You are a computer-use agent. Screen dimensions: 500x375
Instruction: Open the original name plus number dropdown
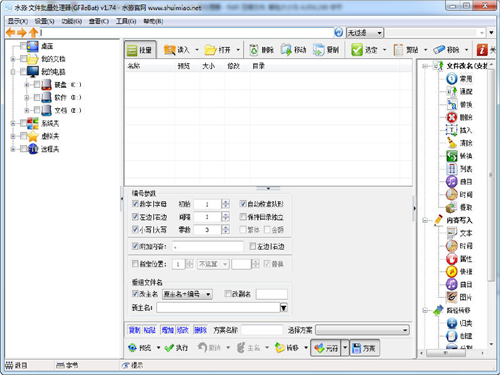(x=187, y=294)
